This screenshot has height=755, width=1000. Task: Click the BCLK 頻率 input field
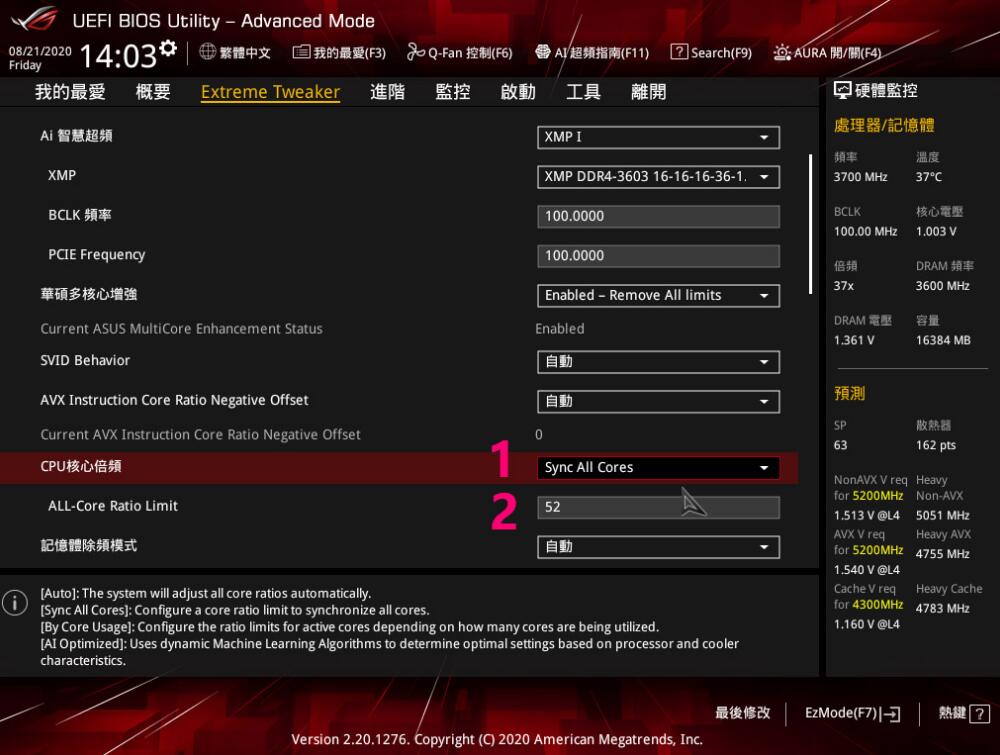(658, 216)
